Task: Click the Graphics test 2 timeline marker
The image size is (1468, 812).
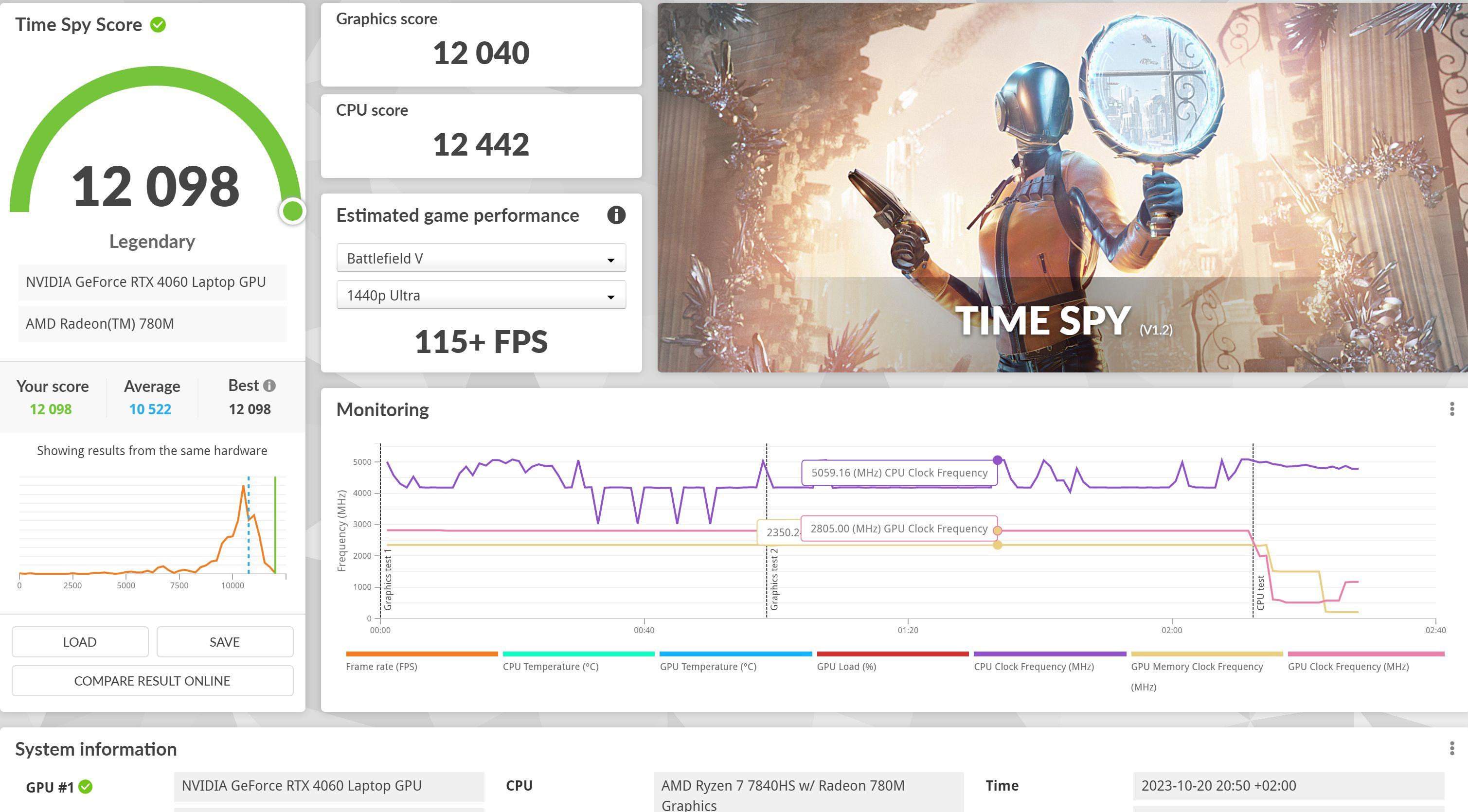Action: pos(774,579)
